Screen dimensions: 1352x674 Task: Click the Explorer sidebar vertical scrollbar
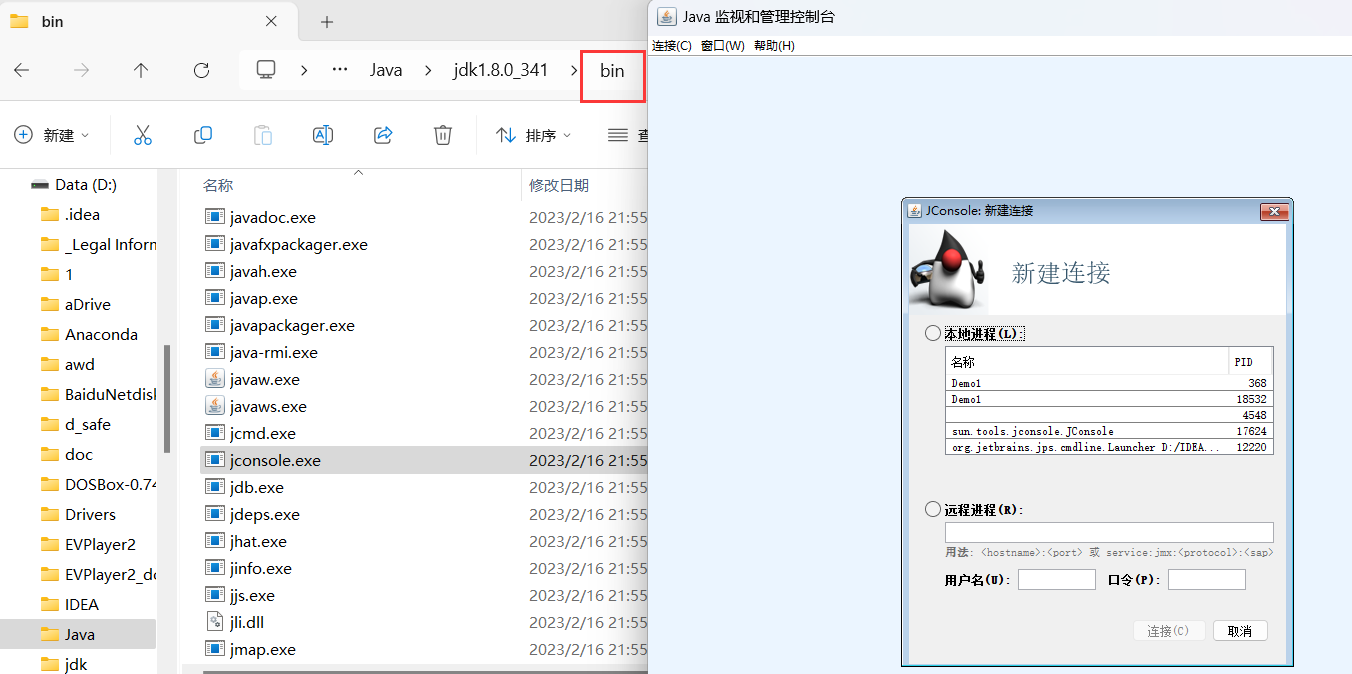pyautogui.click(x=167, y=398)
